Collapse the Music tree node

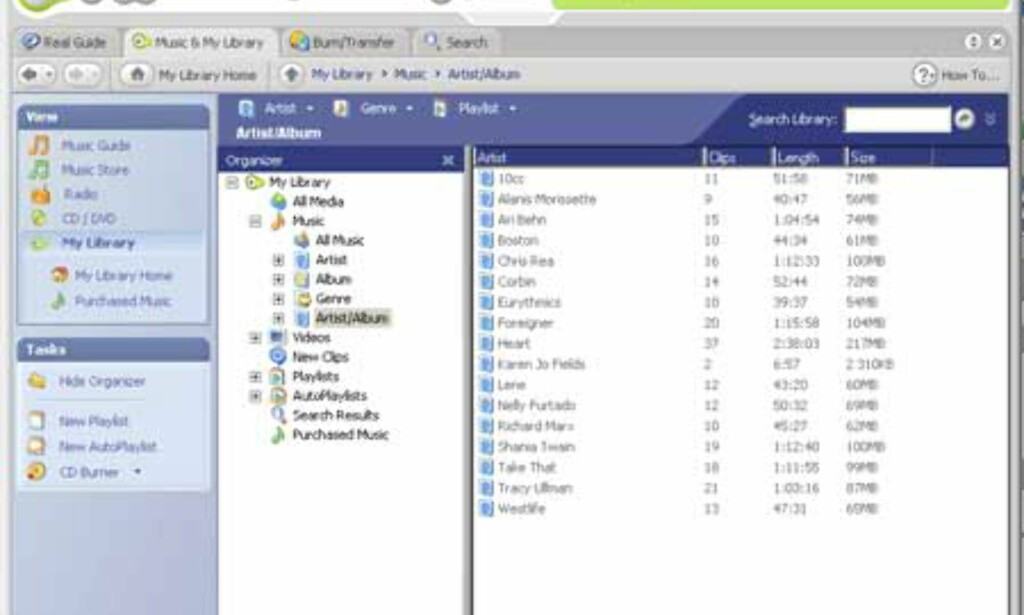[255, 221]
